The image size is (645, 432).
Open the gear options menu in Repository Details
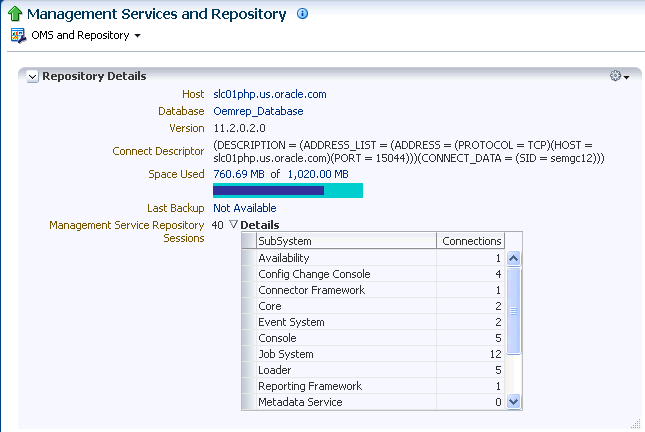(619, 76)
